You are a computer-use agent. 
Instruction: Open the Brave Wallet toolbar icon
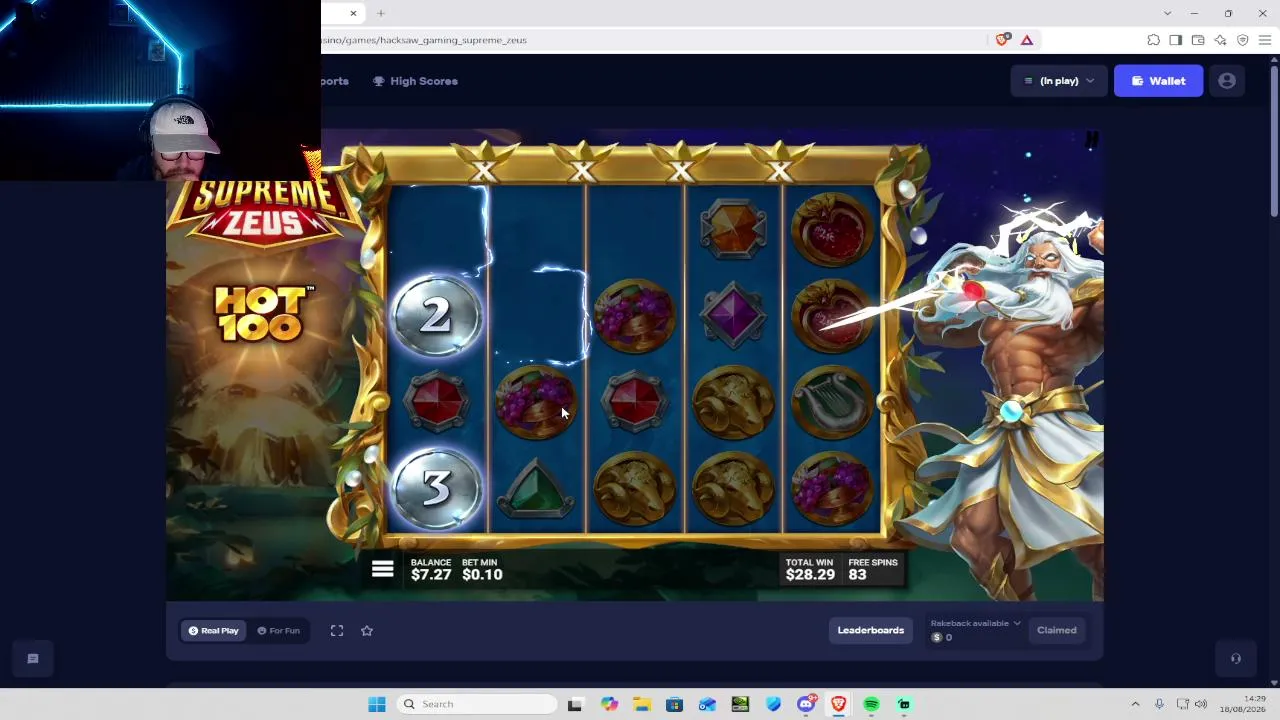[1198, 40]
